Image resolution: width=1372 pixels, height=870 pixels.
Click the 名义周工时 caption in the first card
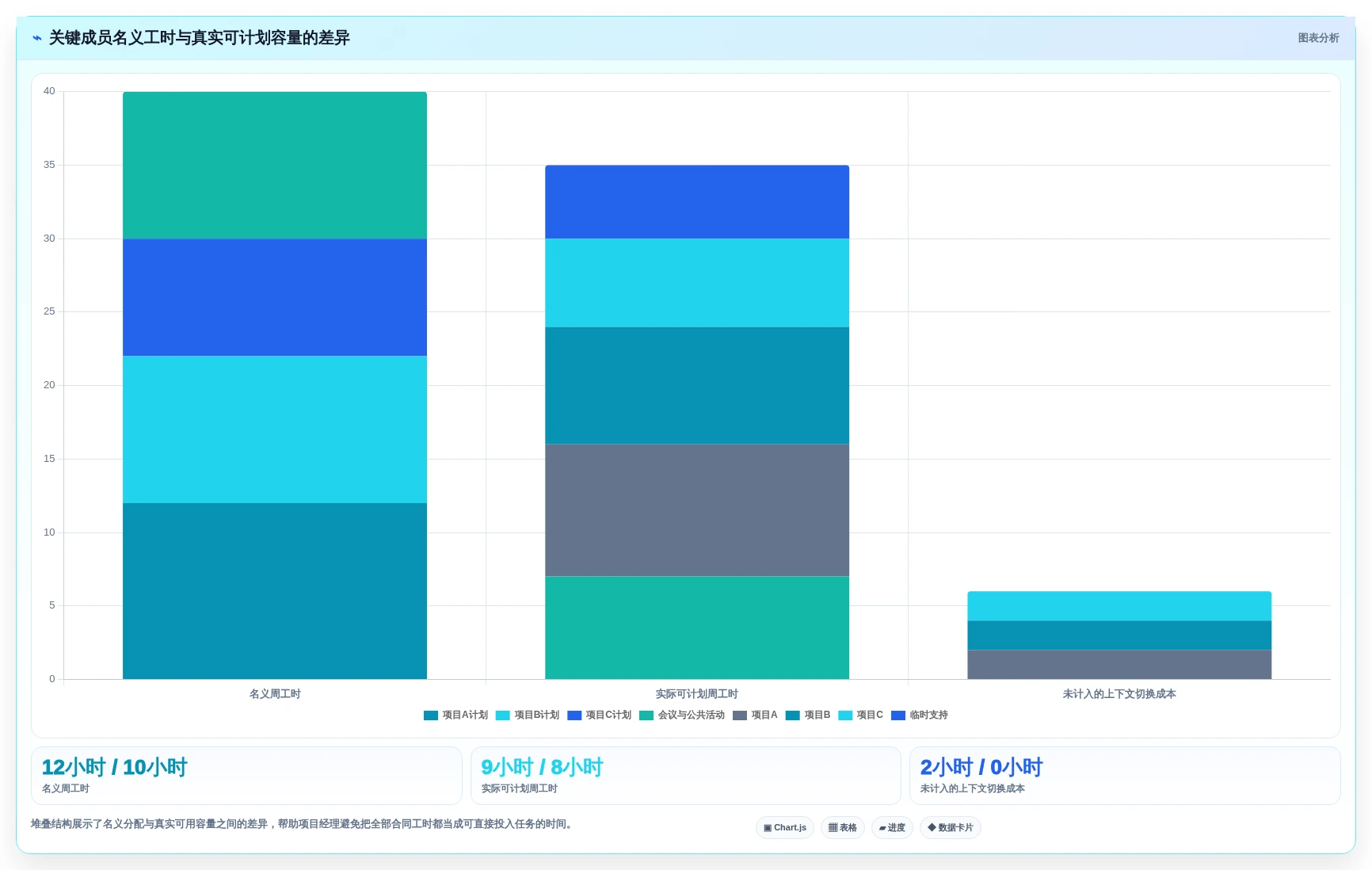[x=66, y=788]
